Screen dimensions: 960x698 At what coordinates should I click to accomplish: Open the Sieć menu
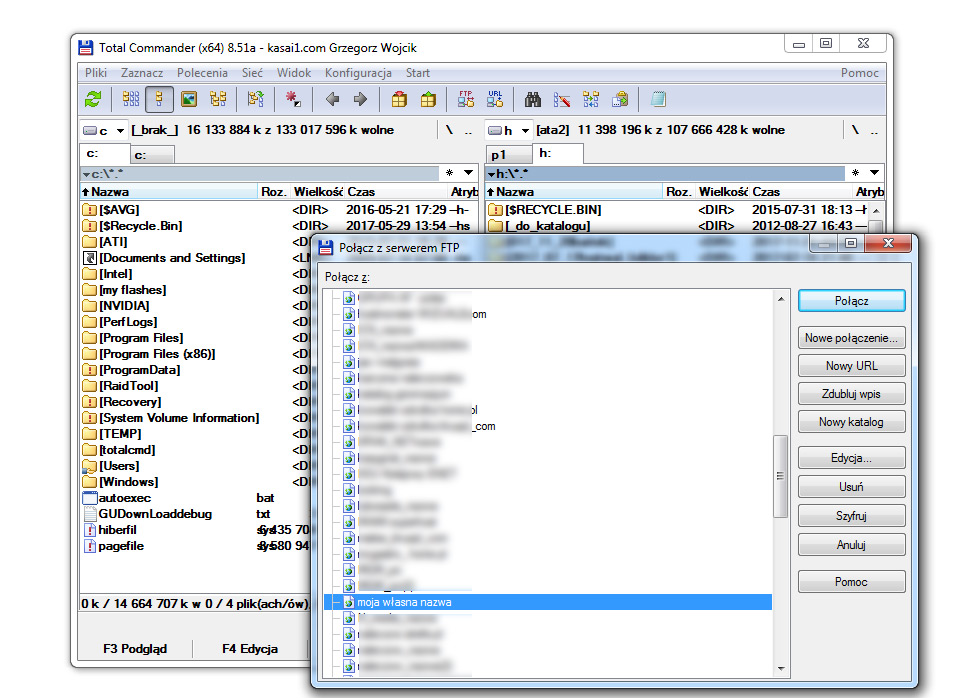(x=252, y=73)
